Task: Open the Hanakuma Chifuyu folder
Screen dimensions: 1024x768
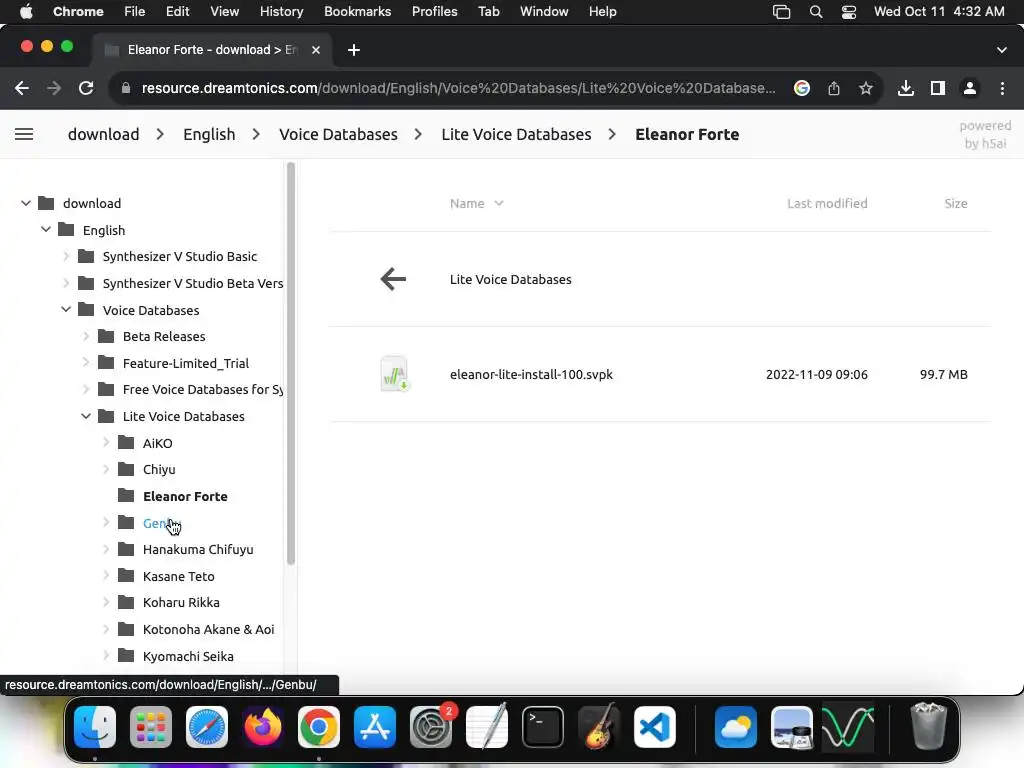Action: pyautogui.click(x=198, y=550)
